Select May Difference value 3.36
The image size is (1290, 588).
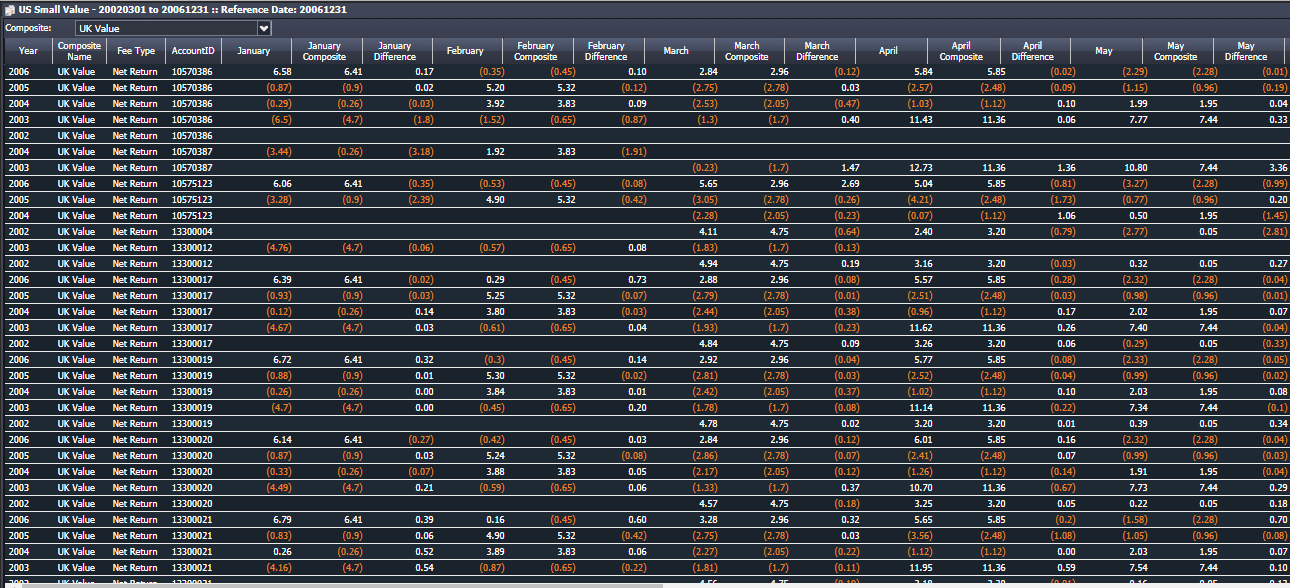click(x=1276, y=168)
